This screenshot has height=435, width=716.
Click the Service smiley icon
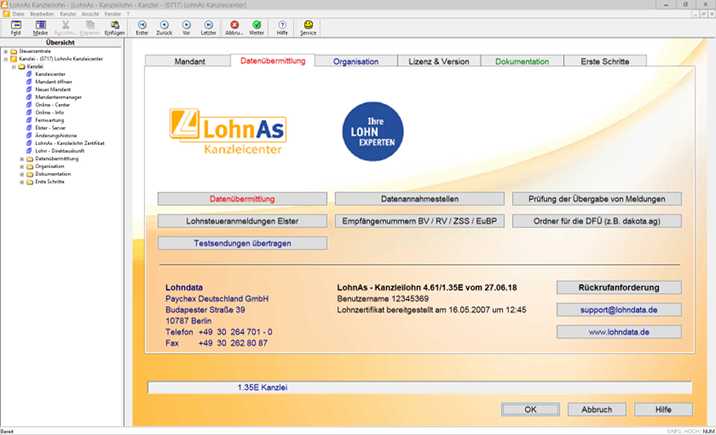coord(308,25)
